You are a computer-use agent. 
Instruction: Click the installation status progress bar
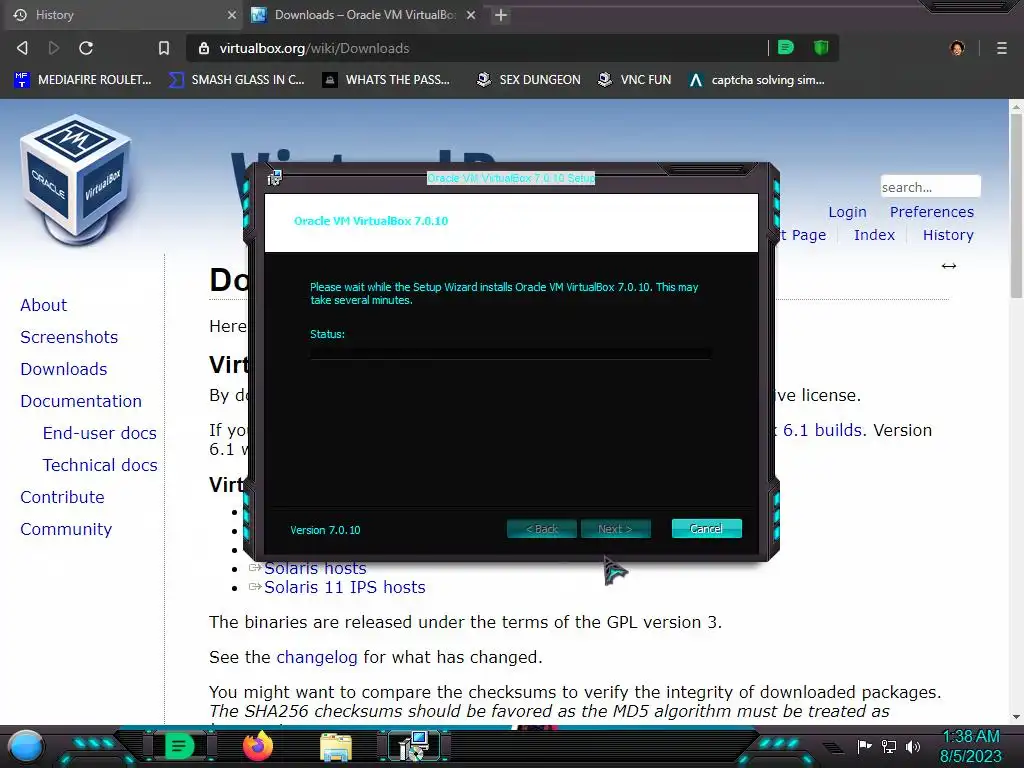pyautogui.click(x=511, y=354)
